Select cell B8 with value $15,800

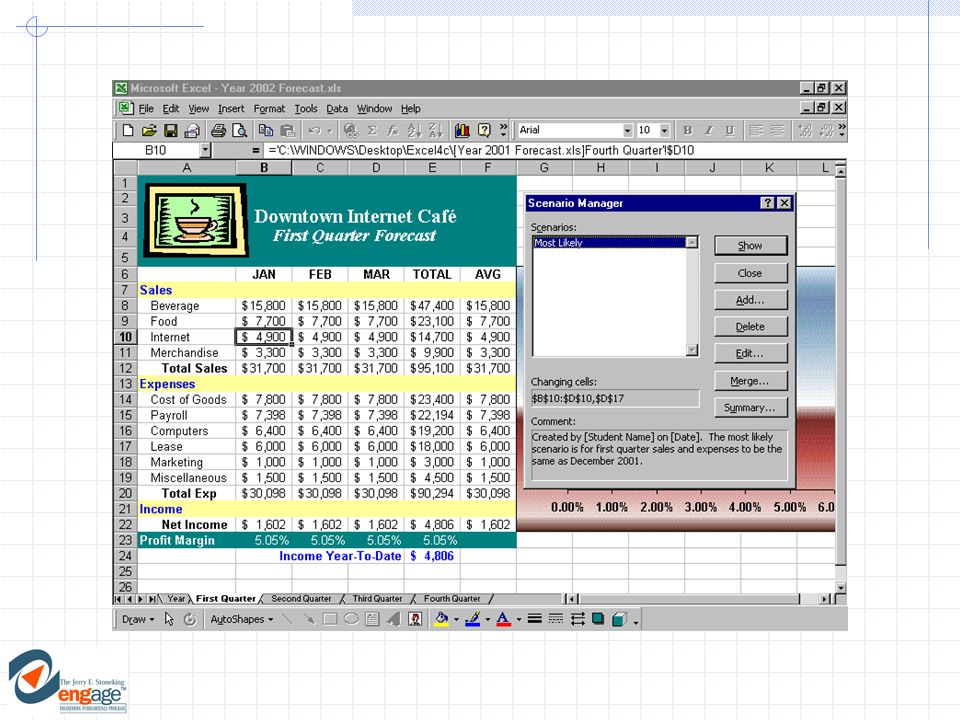(x=264, y=306)
